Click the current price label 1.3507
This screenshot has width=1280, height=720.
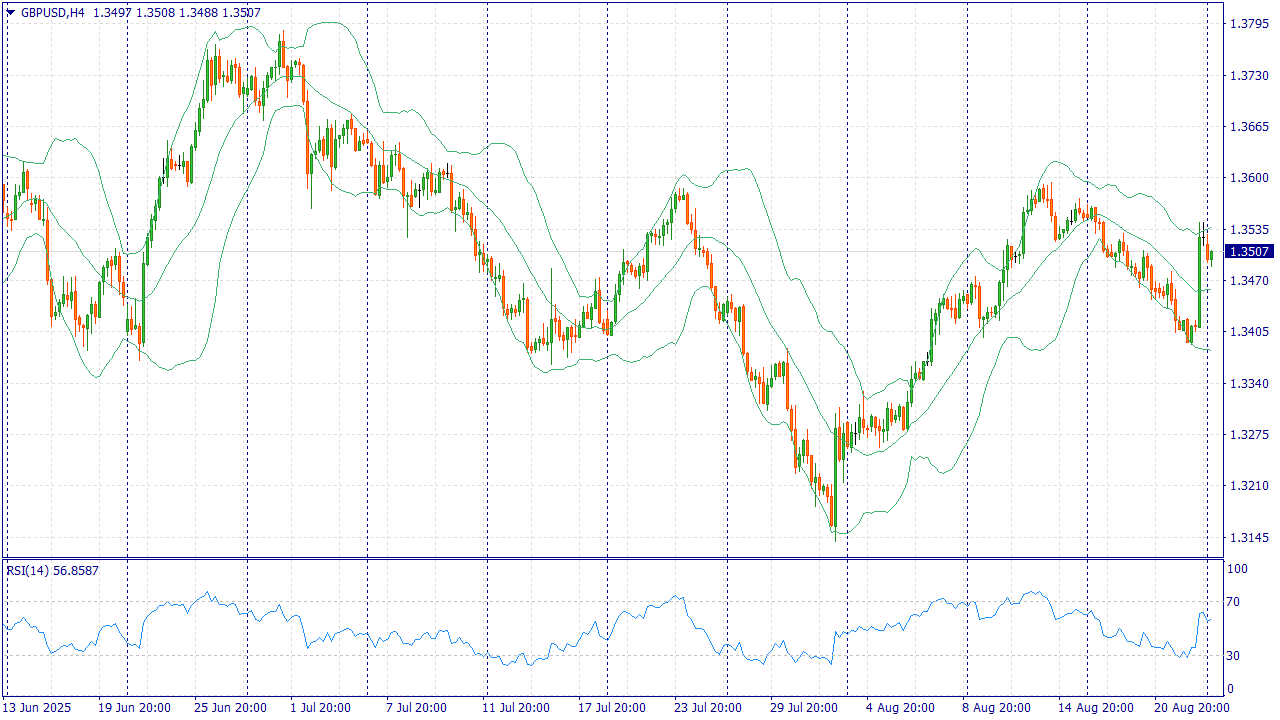(1251, 252)
